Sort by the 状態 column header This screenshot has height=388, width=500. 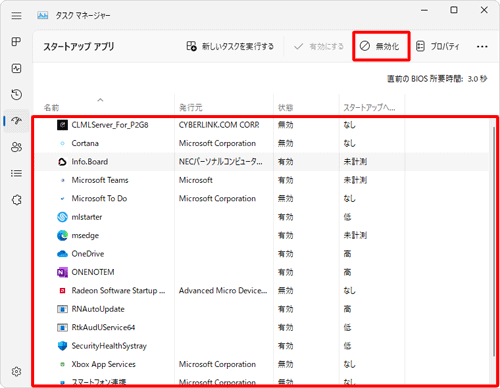point(285,108)
